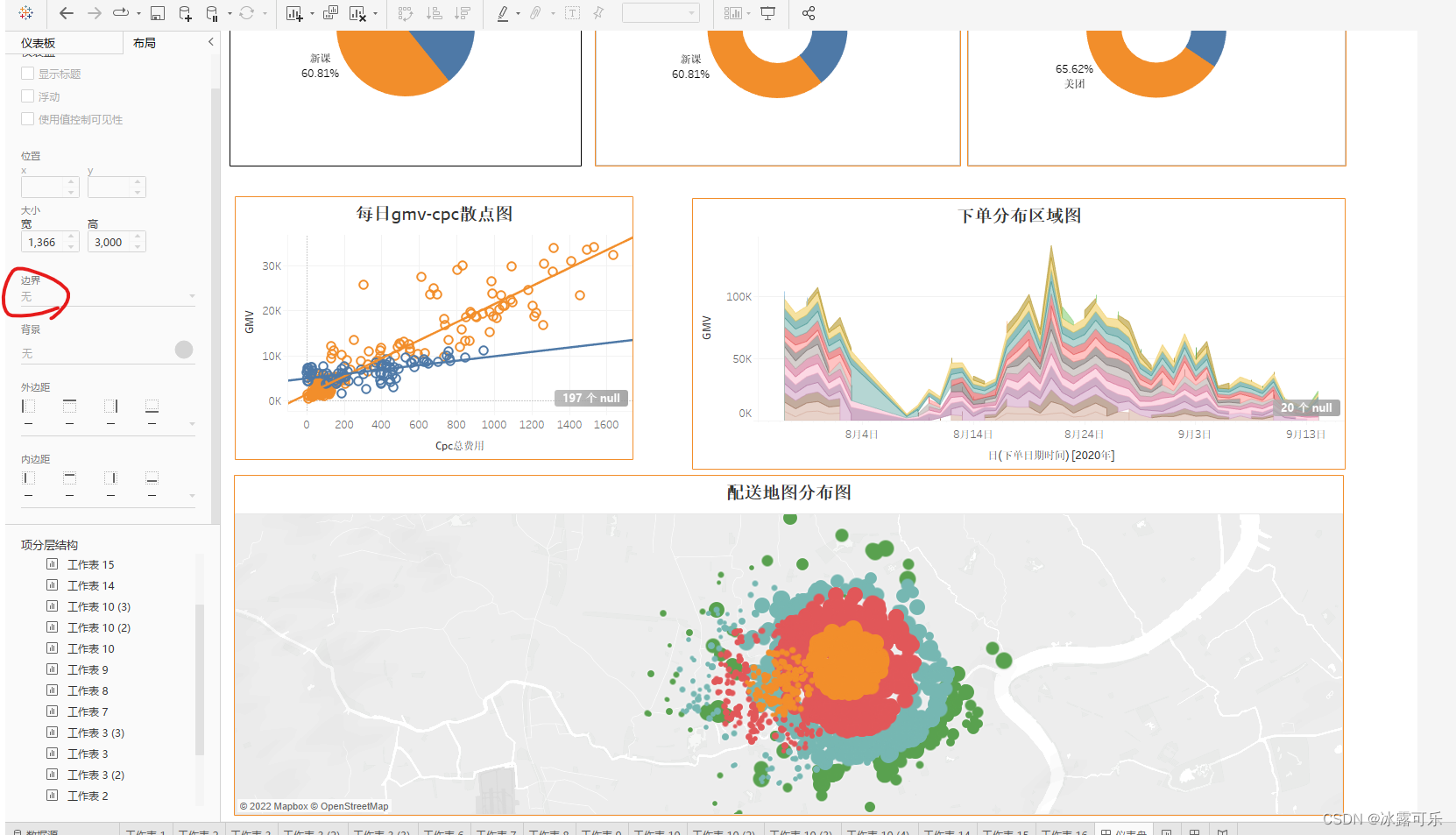Click outer margin top edge icon

(70, 406)
